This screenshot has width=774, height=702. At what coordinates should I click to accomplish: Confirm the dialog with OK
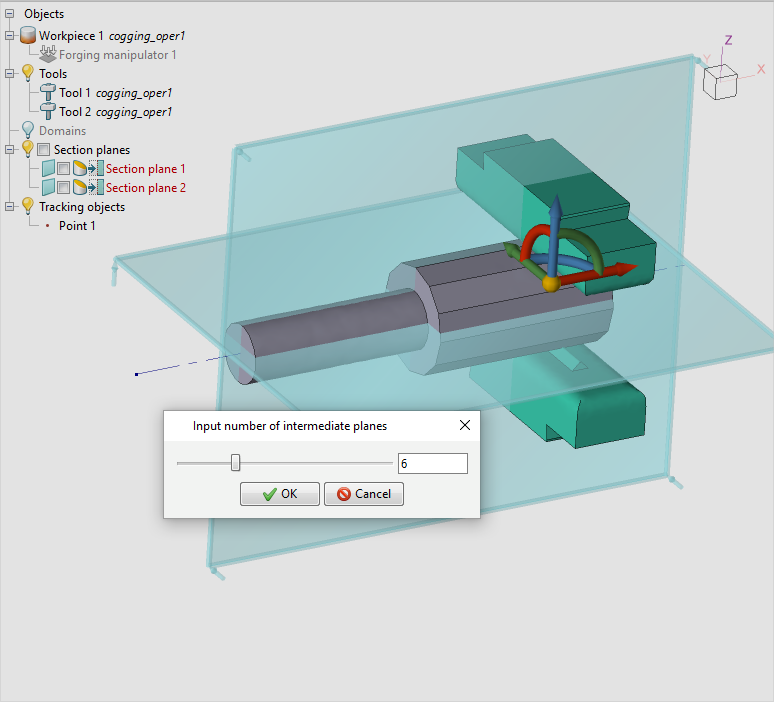pyautogui.click(x=280, y=494)
